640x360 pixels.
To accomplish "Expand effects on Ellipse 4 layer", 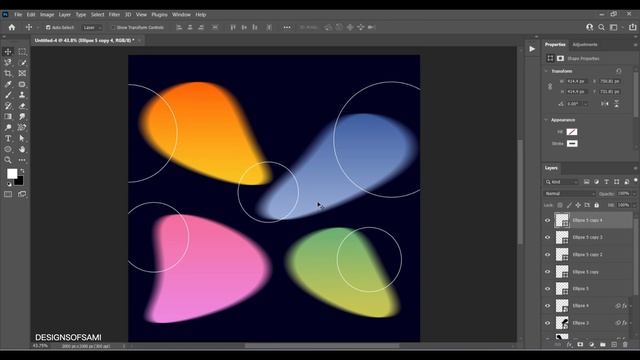I will pos(631,306).
